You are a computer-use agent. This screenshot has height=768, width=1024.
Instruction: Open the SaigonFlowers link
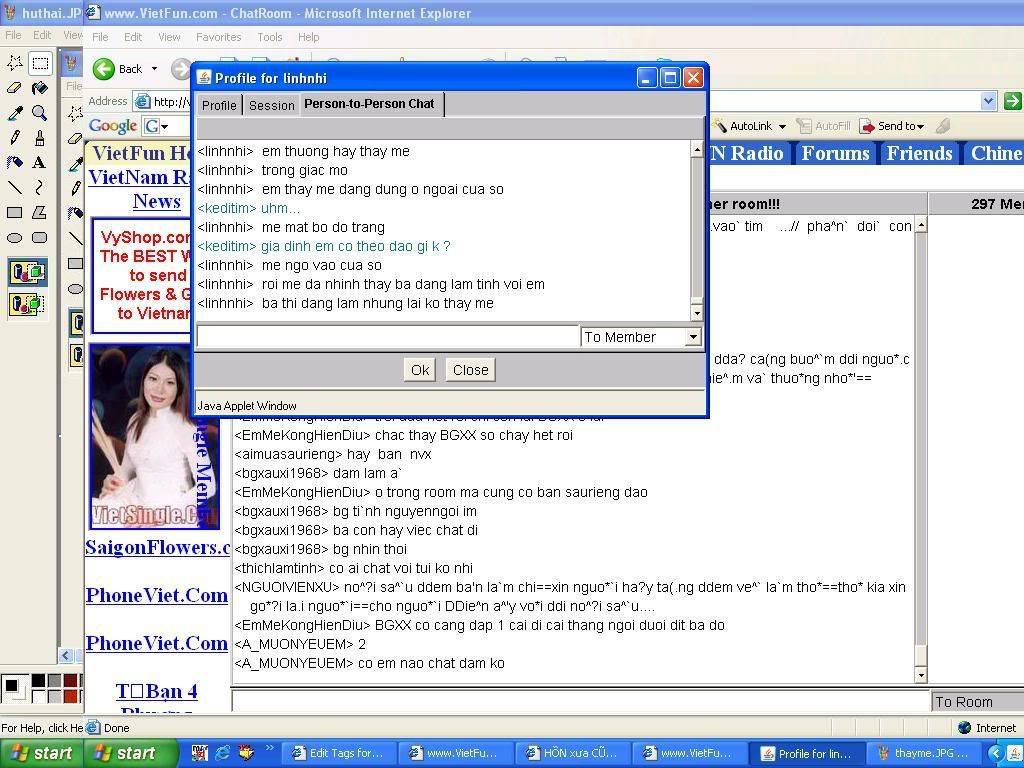157,547
